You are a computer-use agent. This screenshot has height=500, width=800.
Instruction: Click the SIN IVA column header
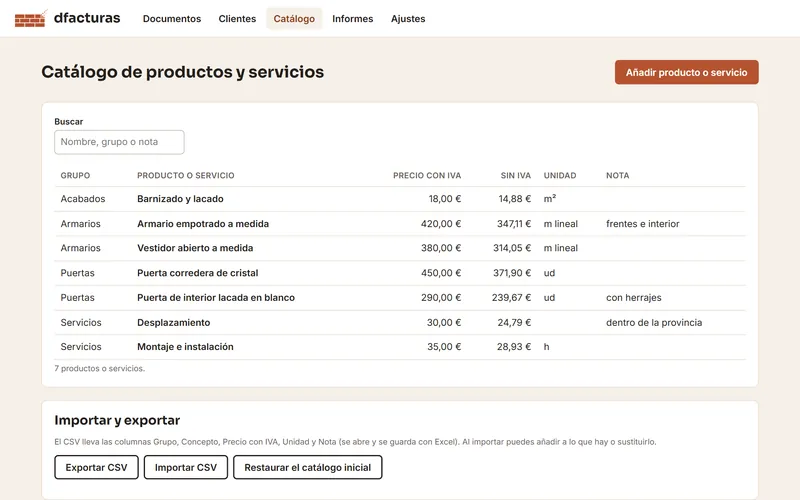click(515, 176)
